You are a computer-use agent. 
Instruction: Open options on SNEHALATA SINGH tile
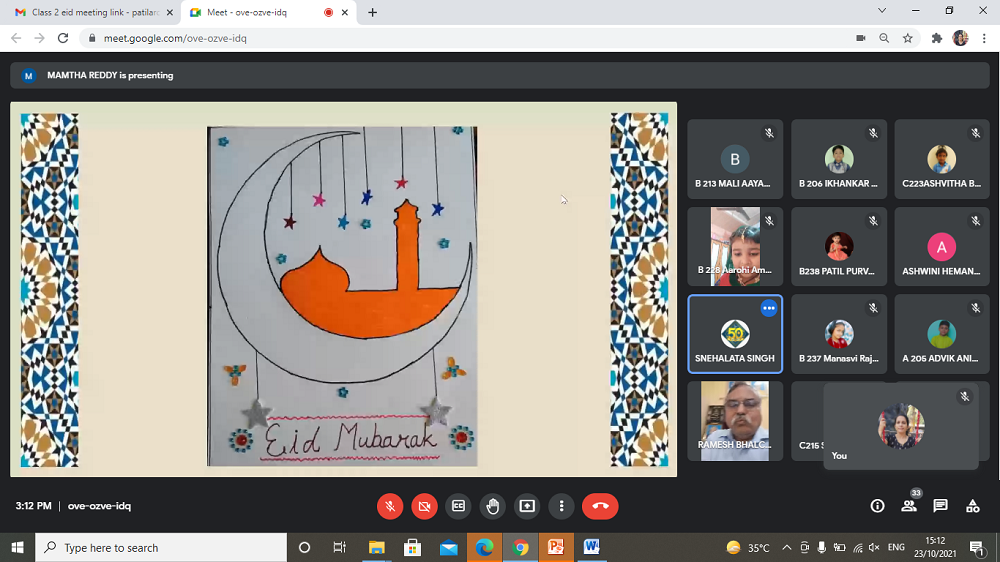[768, 308]
